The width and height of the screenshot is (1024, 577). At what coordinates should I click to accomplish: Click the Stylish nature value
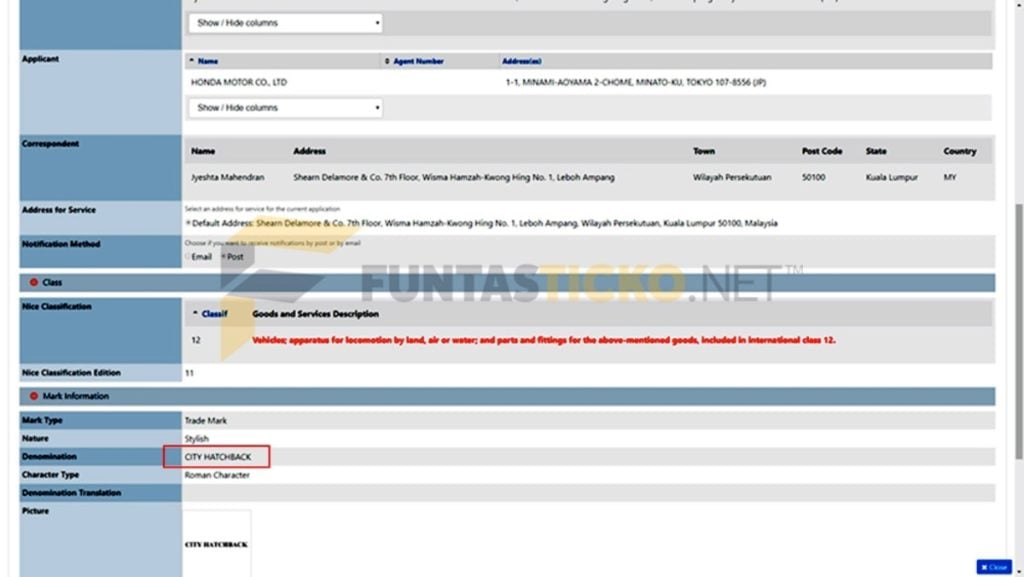coord(197,439)
